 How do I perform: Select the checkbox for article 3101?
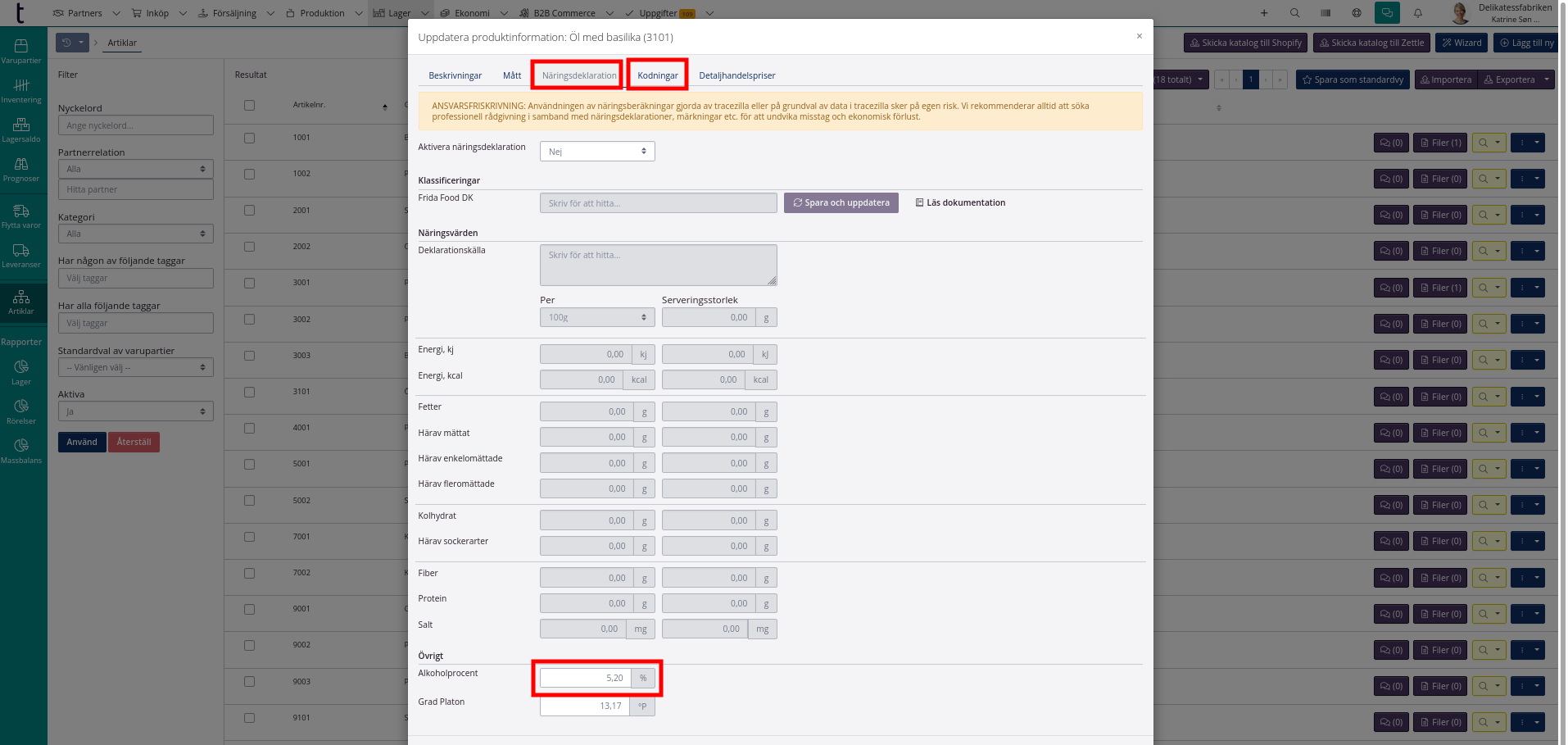[x=249, y=392]
